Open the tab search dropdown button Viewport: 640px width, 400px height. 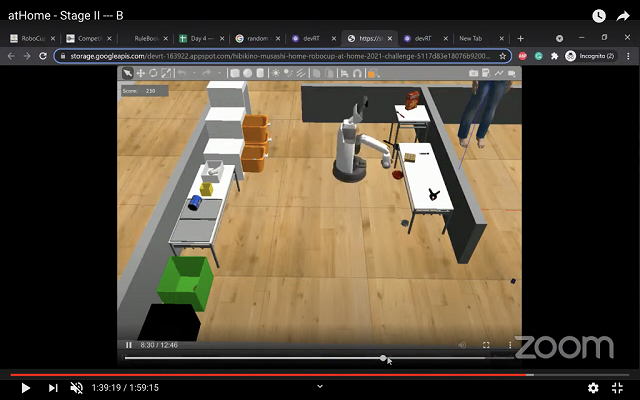tap(559, 38)
